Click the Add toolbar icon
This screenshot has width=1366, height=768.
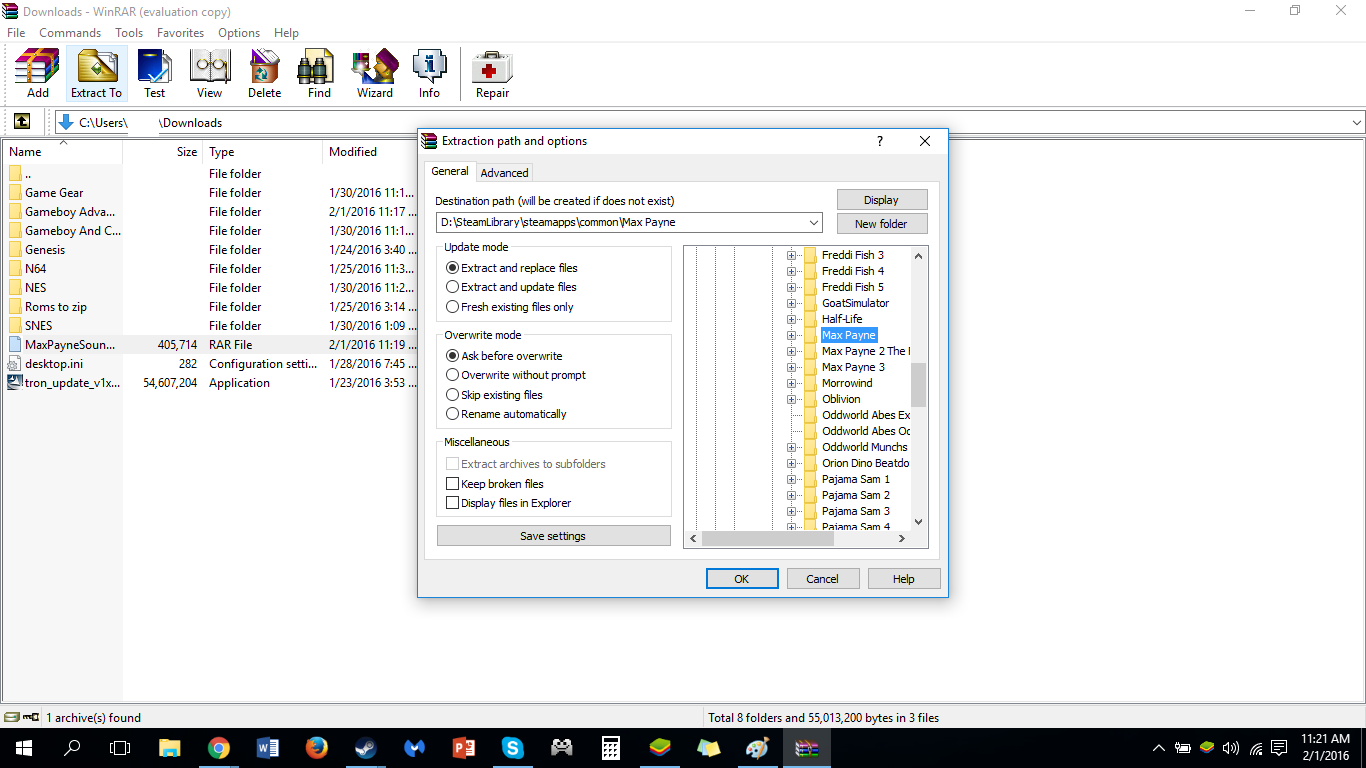38,73
